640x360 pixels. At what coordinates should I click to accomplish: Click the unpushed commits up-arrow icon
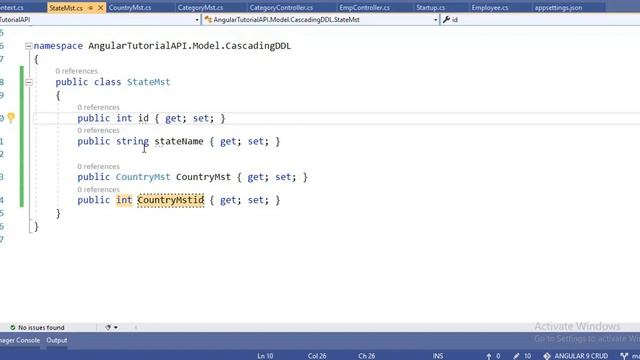click(489, 356)
